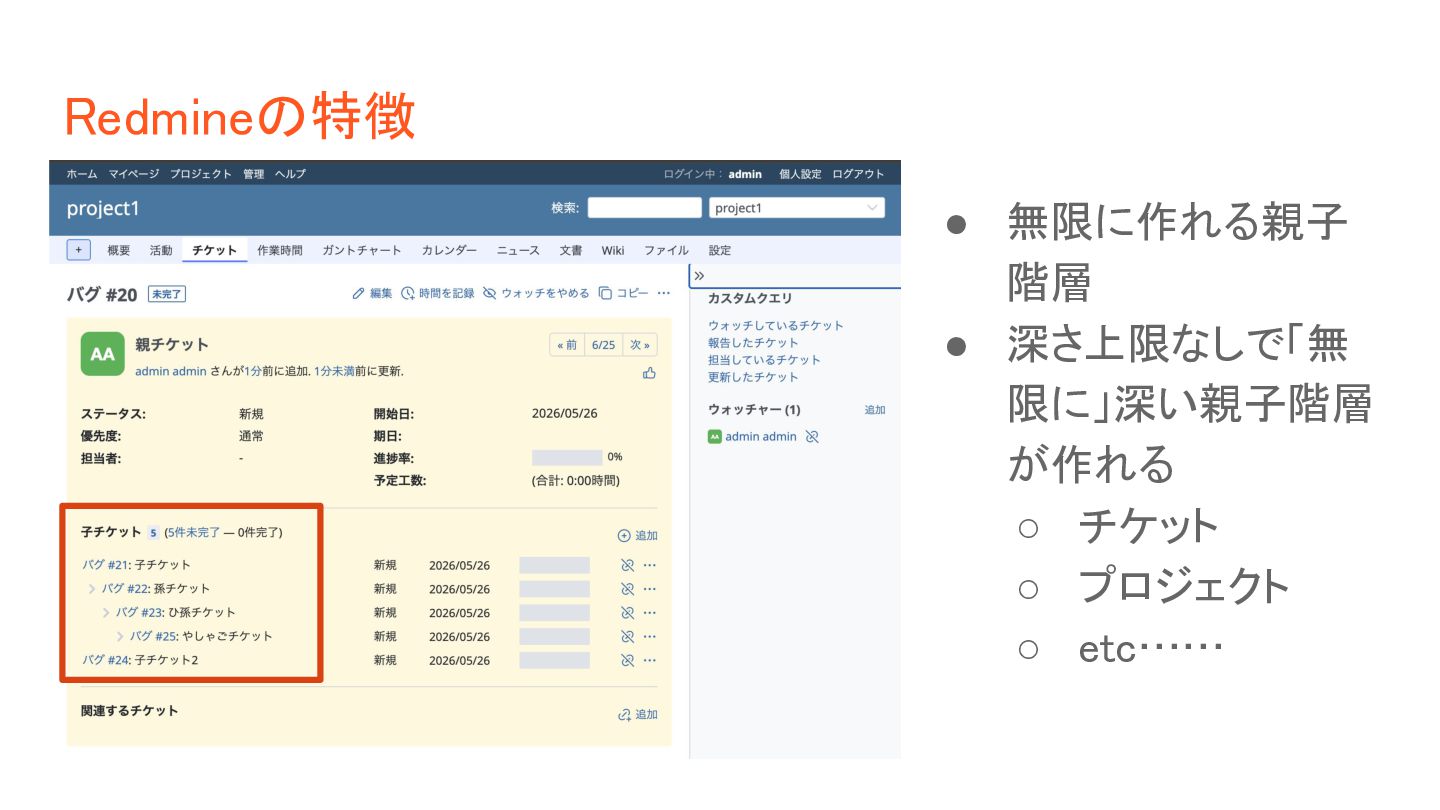This screenshot has width=1440, height=810.
Task: Click the thumbs-up like icon
Action: click(x=650, y=373)
